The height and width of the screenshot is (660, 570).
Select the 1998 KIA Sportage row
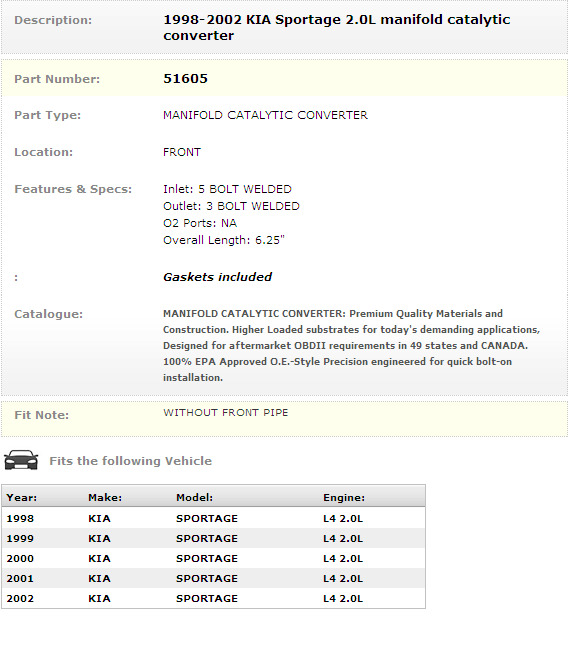pos(213,519)
